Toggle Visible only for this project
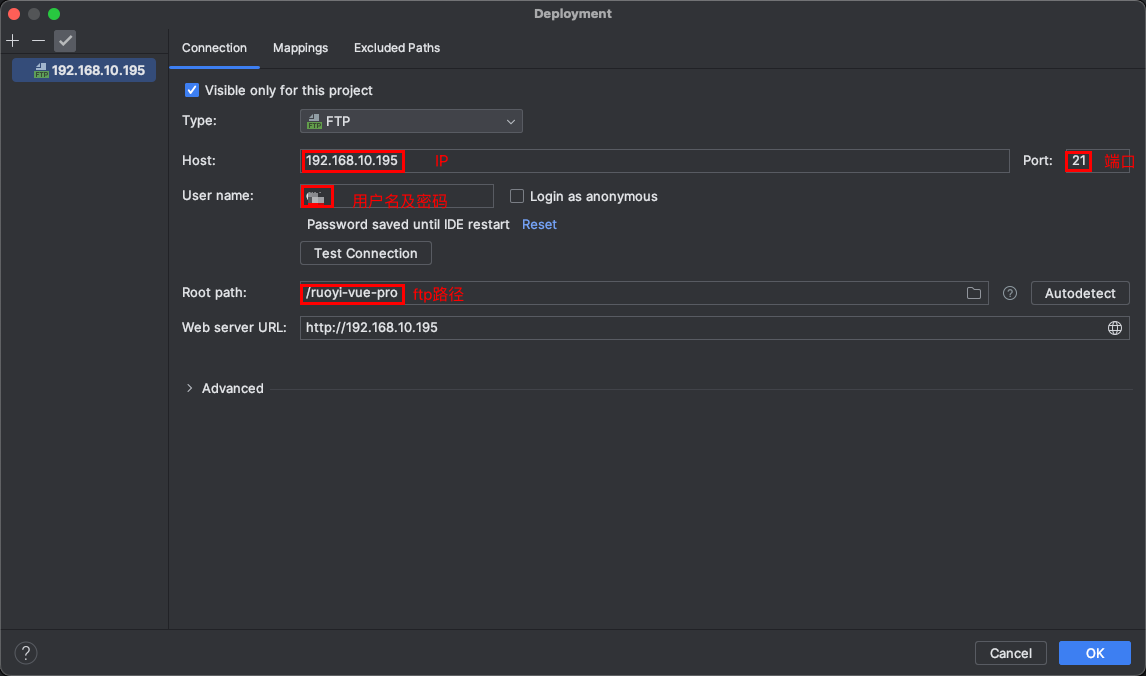This screenshot has height=676, width=1146. point(191,90)
